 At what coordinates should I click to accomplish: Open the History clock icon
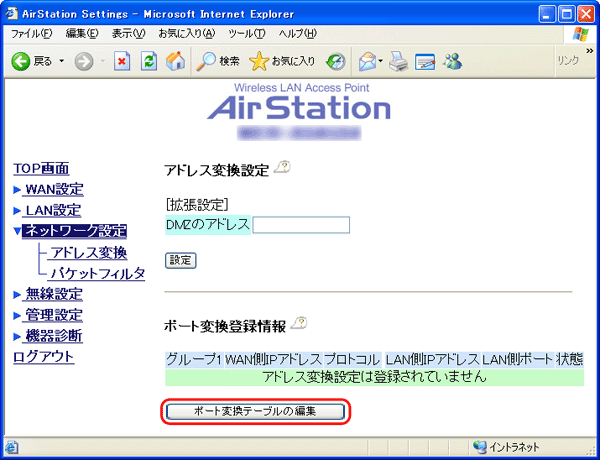[x=336, y=62]
